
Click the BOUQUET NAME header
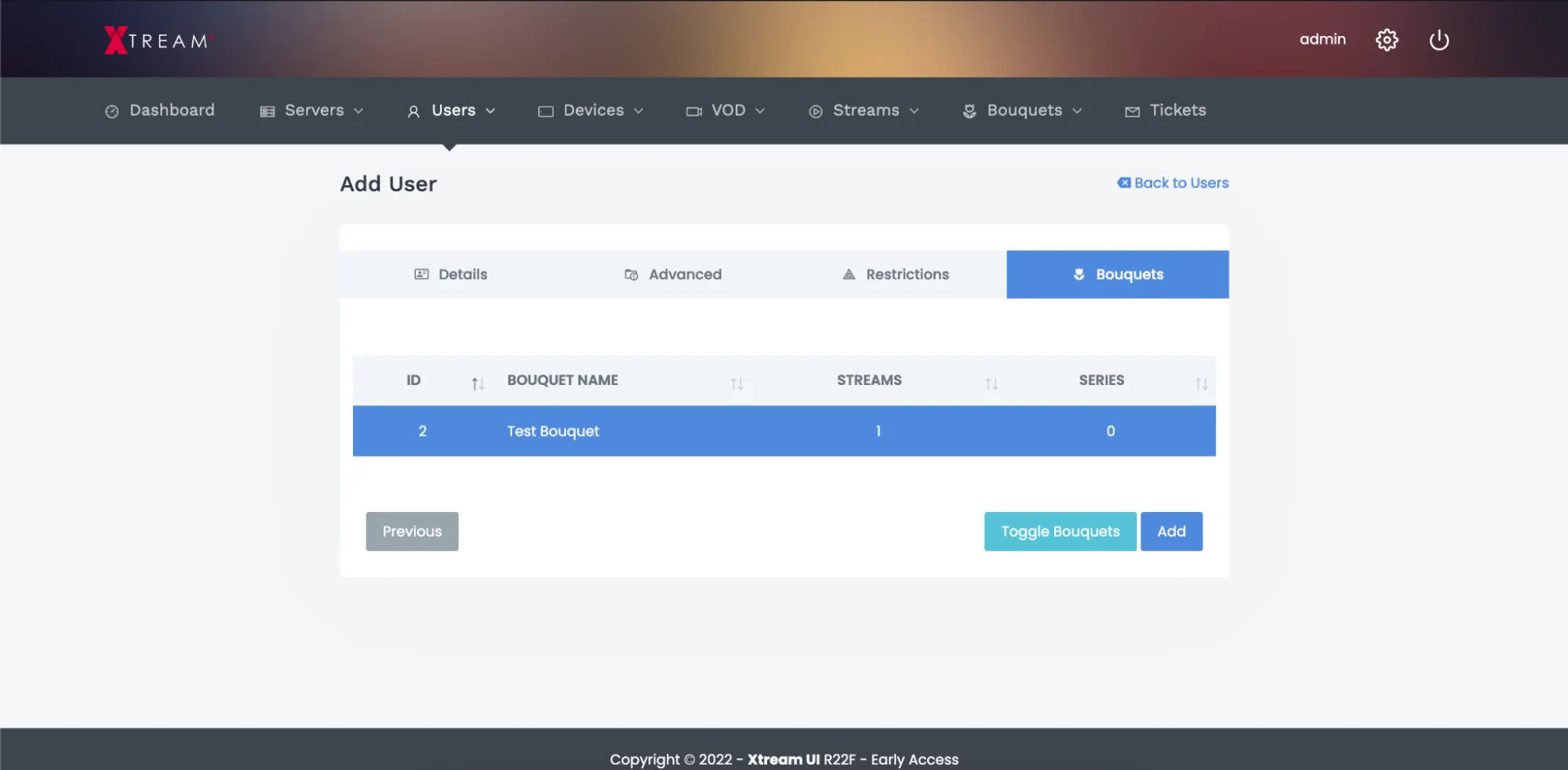tap(562, 380)
